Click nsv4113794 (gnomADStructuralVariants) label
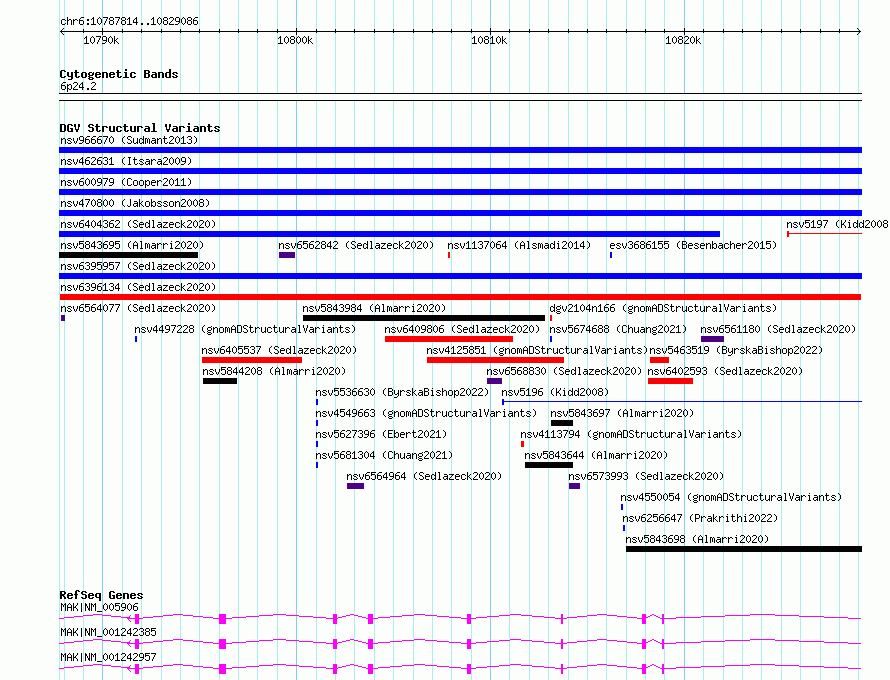The width and height of the screenshot is (890, 680). [x=631, y=434]
